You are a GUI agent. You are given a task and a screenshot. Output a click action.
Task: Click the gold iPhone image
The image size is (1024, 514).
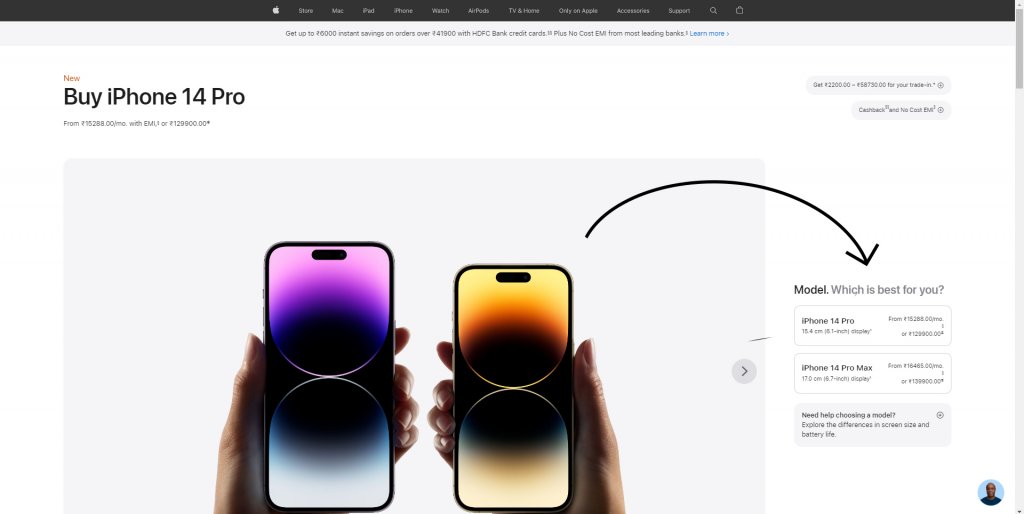click(513, 388)
